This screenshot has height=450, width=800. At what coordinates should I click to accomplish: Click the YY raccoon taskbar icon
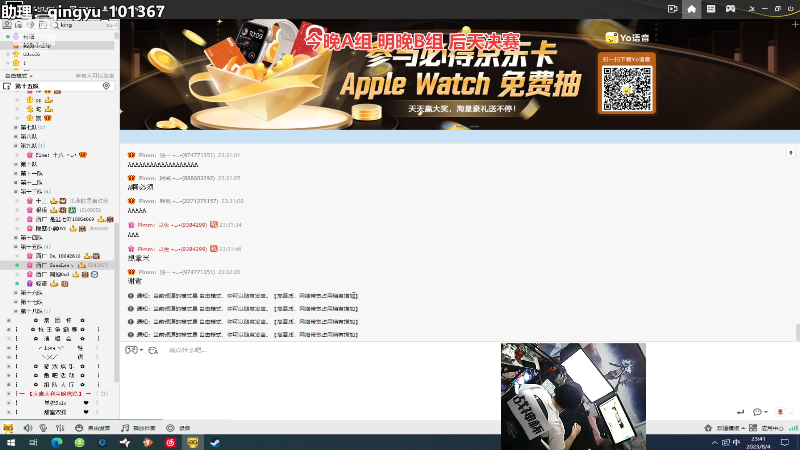click(193, 442)
